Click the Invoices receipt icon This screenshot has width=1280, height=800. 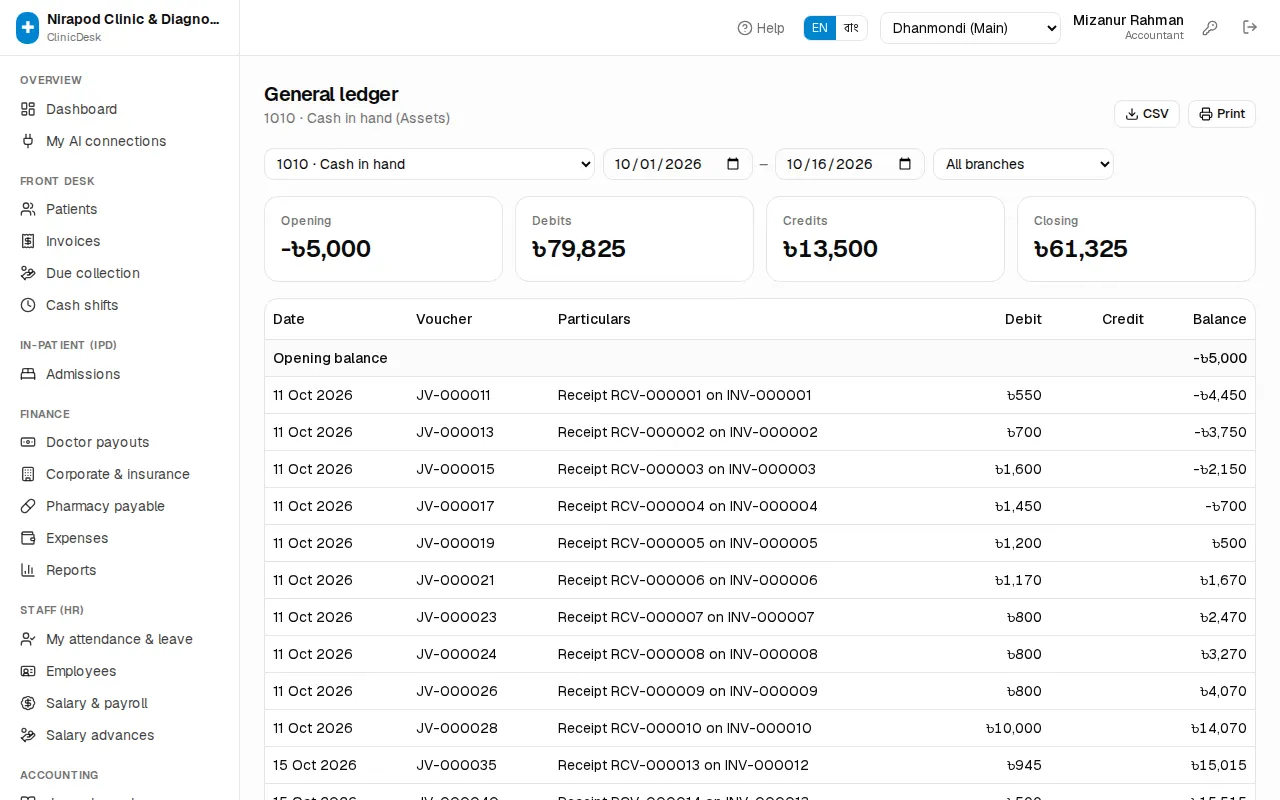(28, 241)
